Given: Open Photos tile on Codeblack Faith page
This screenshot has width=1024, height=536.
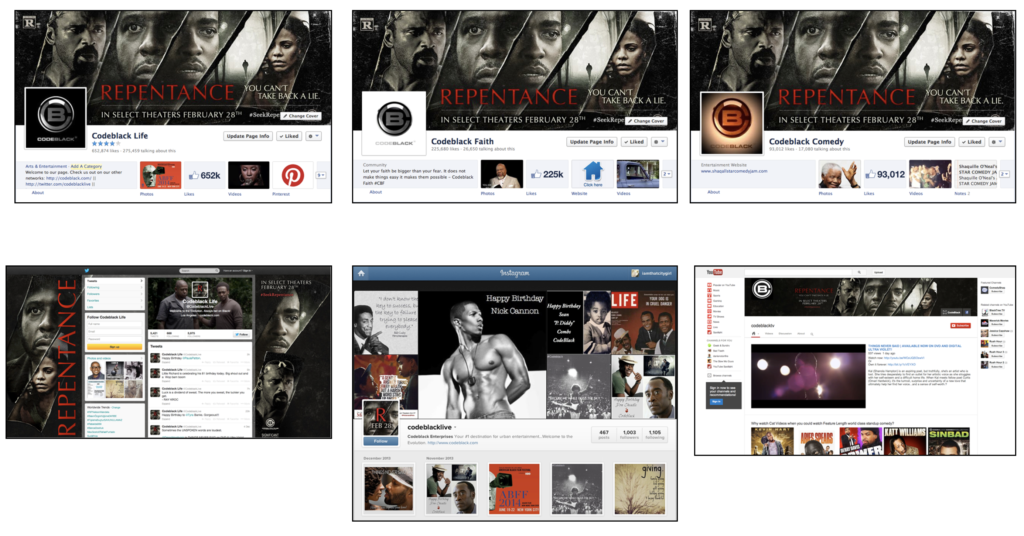Looking at the screenshot, I should pos(502,174).
